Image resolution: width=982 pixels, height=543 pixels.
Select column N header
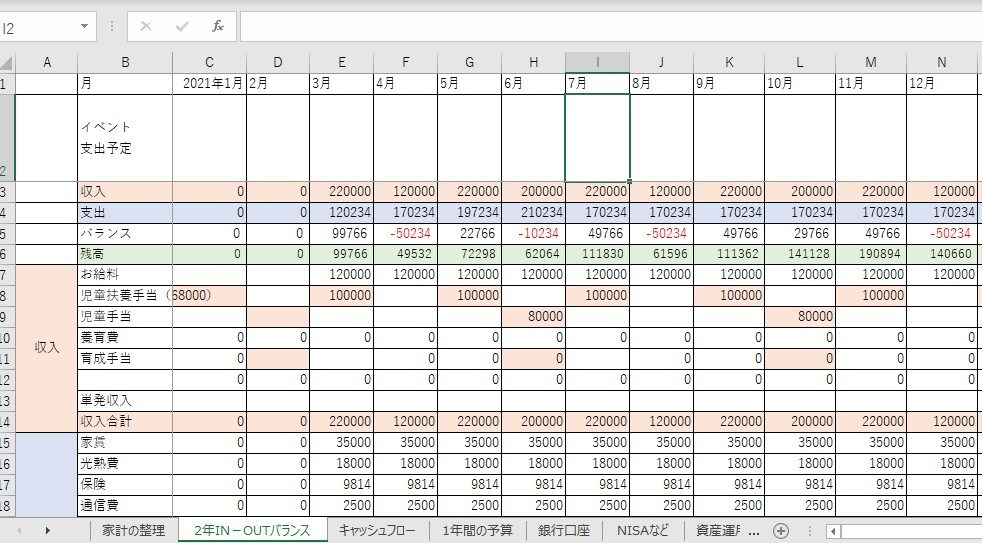coord(941,63)
